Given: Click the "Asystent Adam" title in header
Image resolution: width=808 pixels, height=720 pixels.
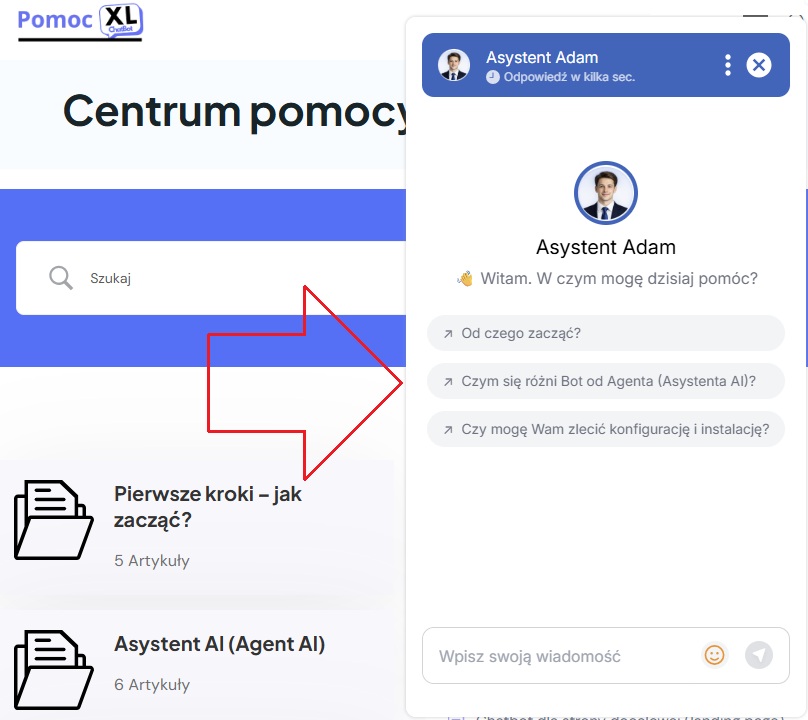Looking at the screenshot, I should tap(542, 57).
